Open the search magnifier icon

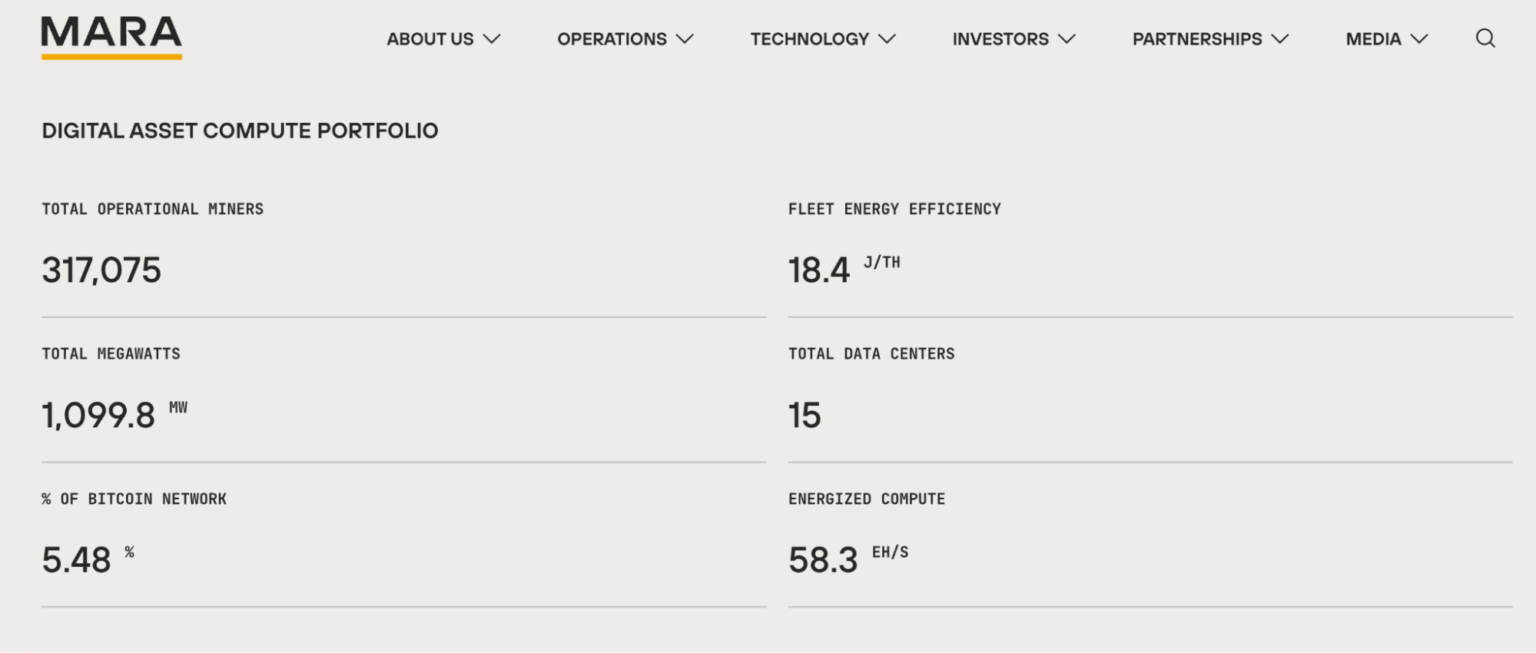click(x=1485, y=39)
